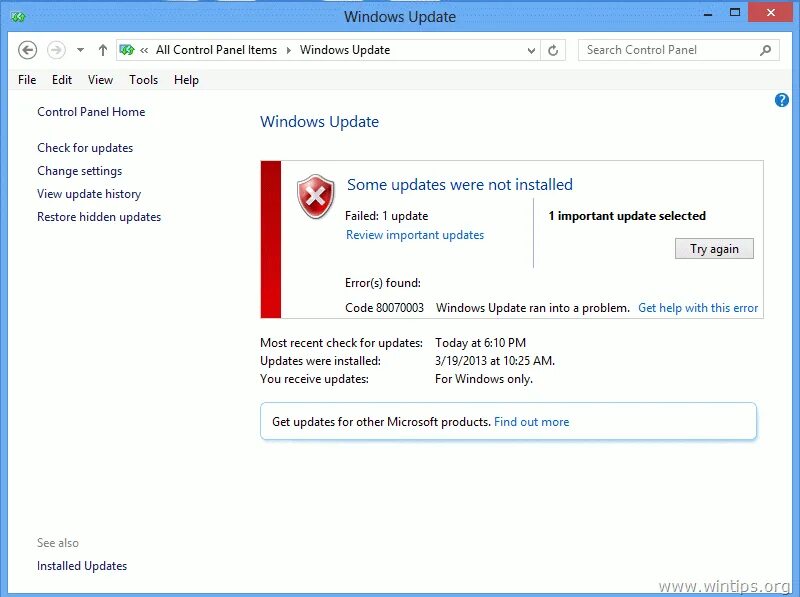This screenshot has width=800, height=597.
Task: Click Find out more link
Action: pos(532,422)
